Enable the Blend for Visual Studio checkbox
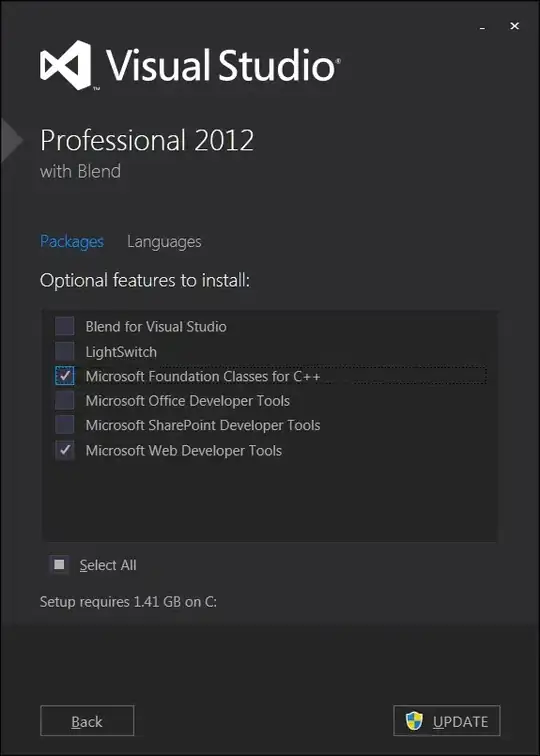The width and height of the screenshot is (540, 756). coord(64,326)
